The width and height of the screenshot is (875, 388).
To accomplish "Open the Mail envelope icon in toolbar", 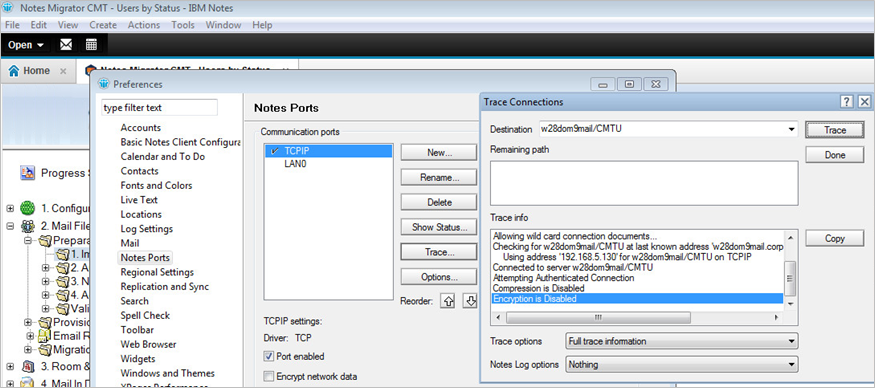I will [66, 45].
